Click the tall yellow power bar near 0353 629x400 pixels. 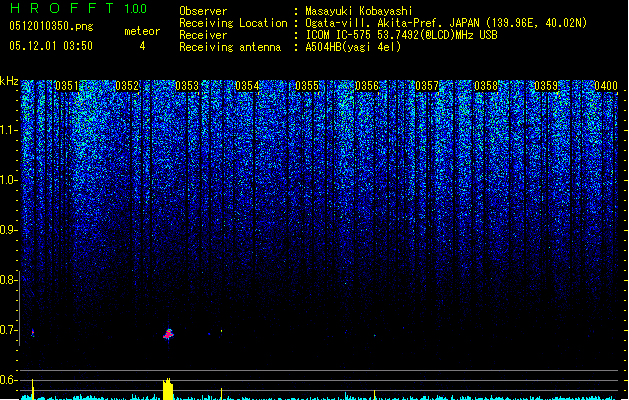click(x=168, y=389)
